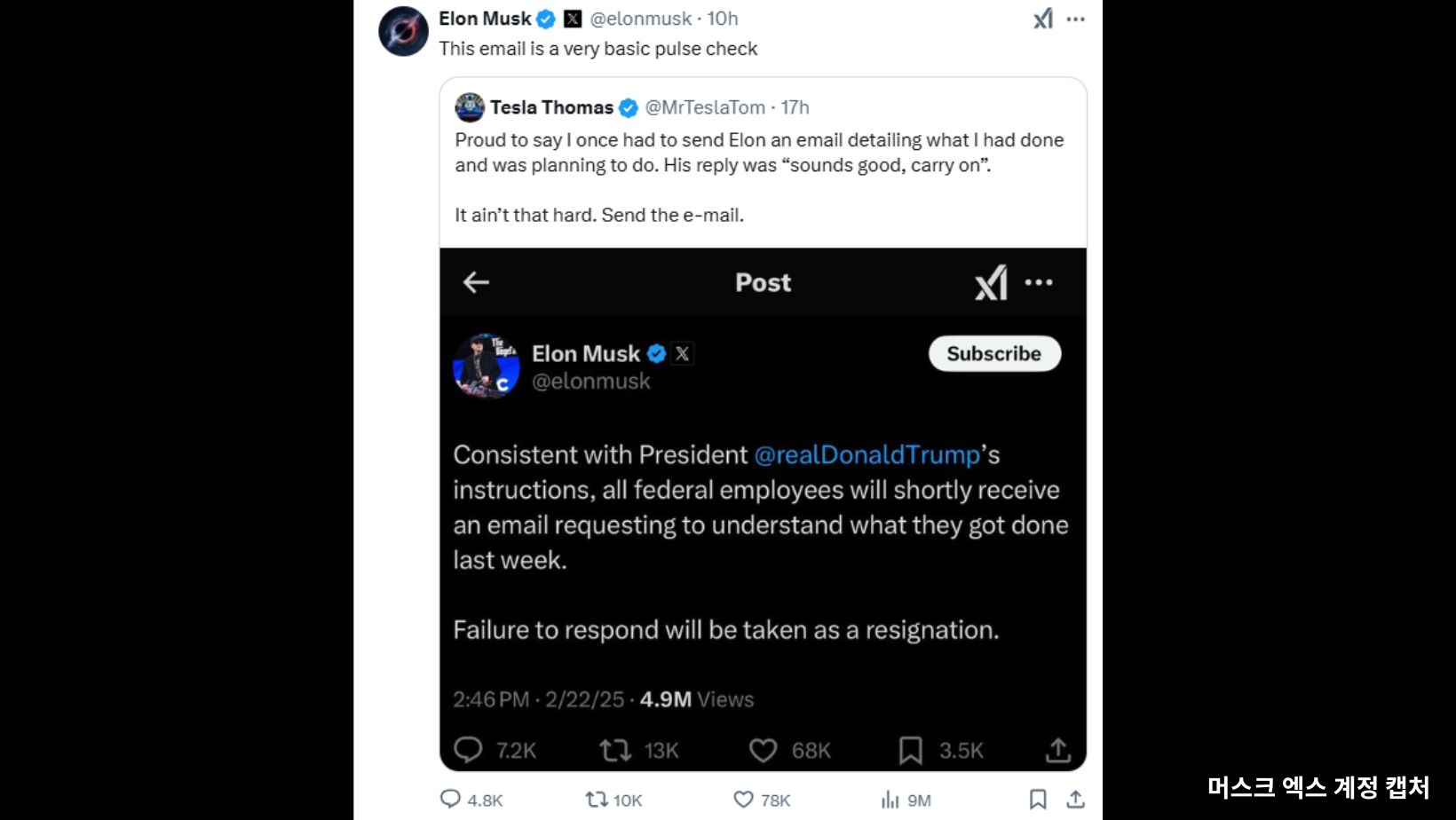Open the three-dot more menu on top tweet

pos(1076,19)
